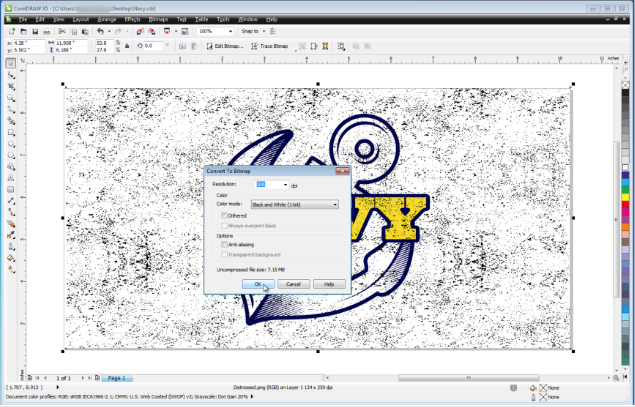Pick the black palette swatch

(625, 93)
